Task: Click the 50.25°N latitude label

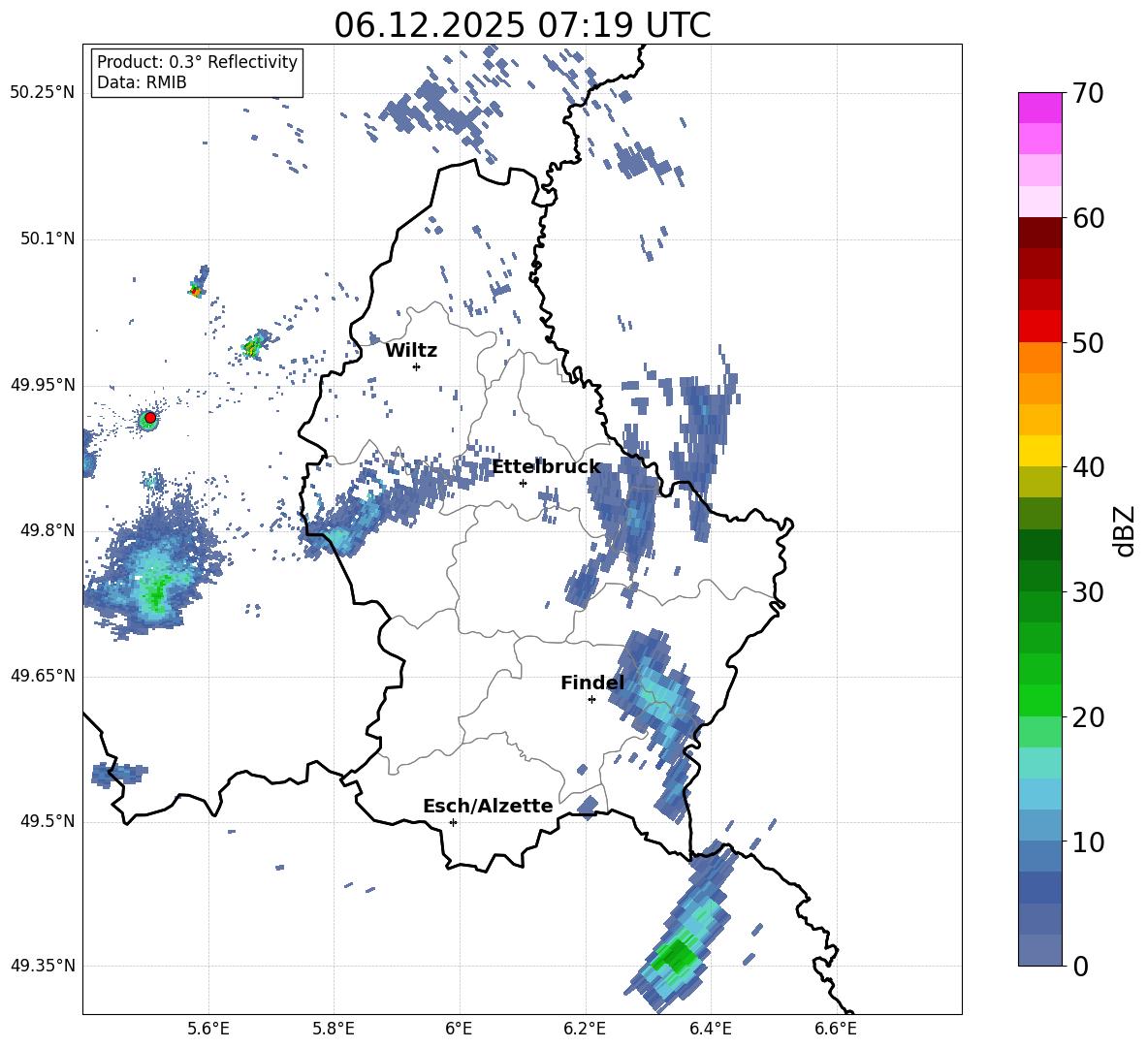Action: [43, 93]
